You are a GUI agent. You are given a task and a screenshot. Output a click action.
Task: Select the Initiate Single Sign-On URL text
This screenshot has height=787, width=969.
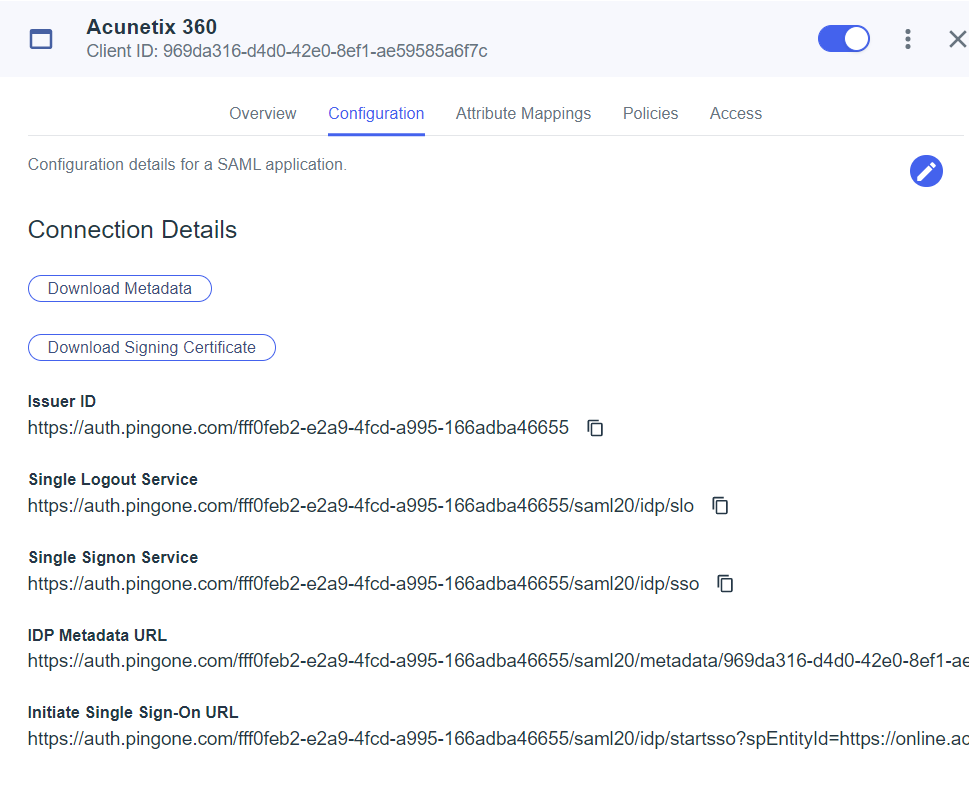498,739
